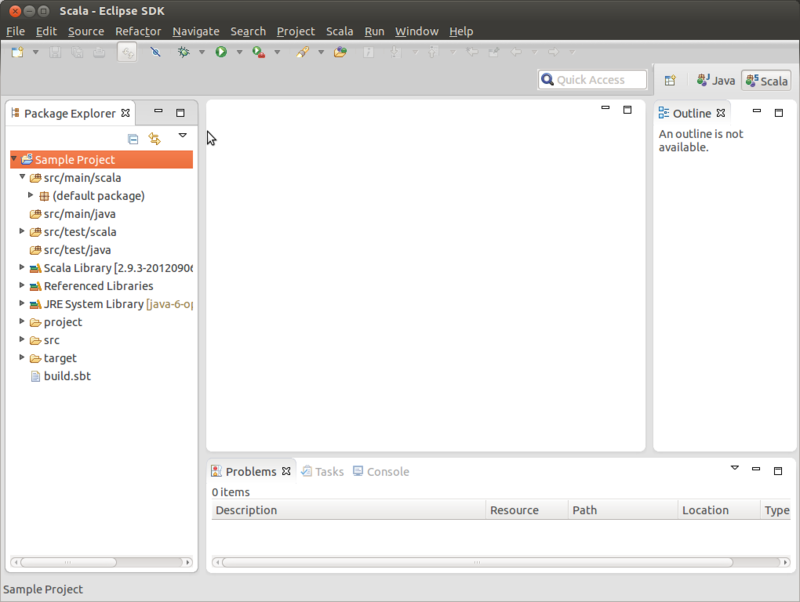Run the application via the green Run icon
Screen dimensions: 800x602
coord(221,52)
